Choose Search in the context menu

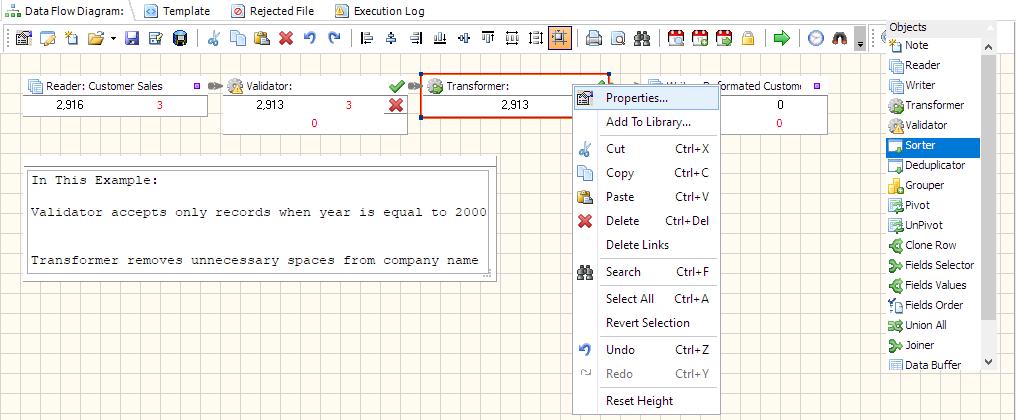[x=647, y=272]
